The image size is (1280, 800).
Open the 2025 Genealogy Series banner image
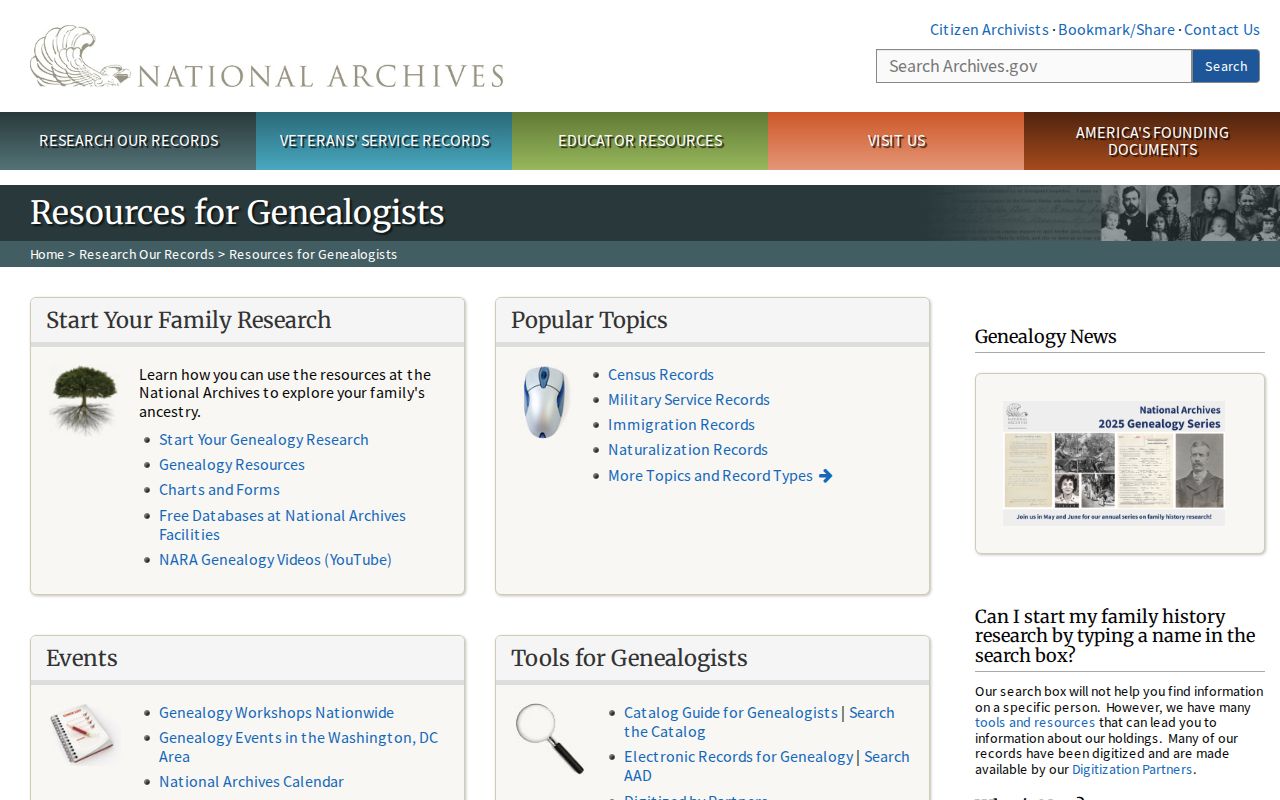click(1114, 463)
